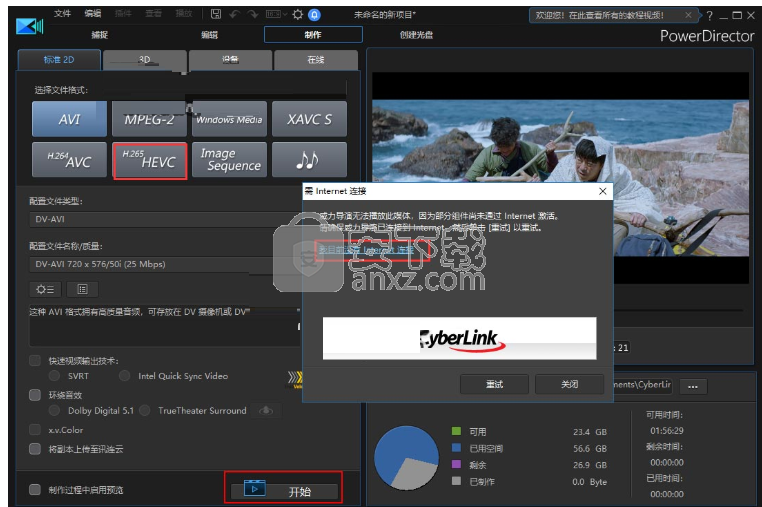Screen dimensions: 762x507
Task: Redo action with the redo arrow
Action: (x=253, y=14)
